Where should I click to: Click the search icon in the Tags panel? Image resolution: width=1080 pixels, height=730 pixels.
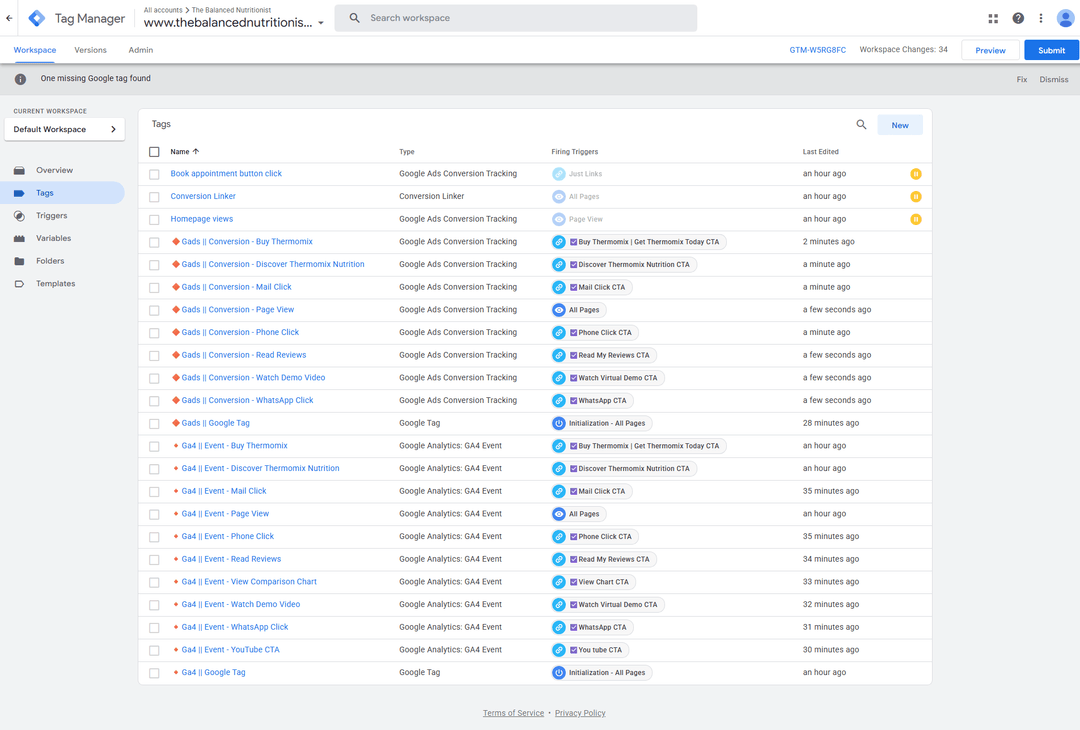(861, 125)
